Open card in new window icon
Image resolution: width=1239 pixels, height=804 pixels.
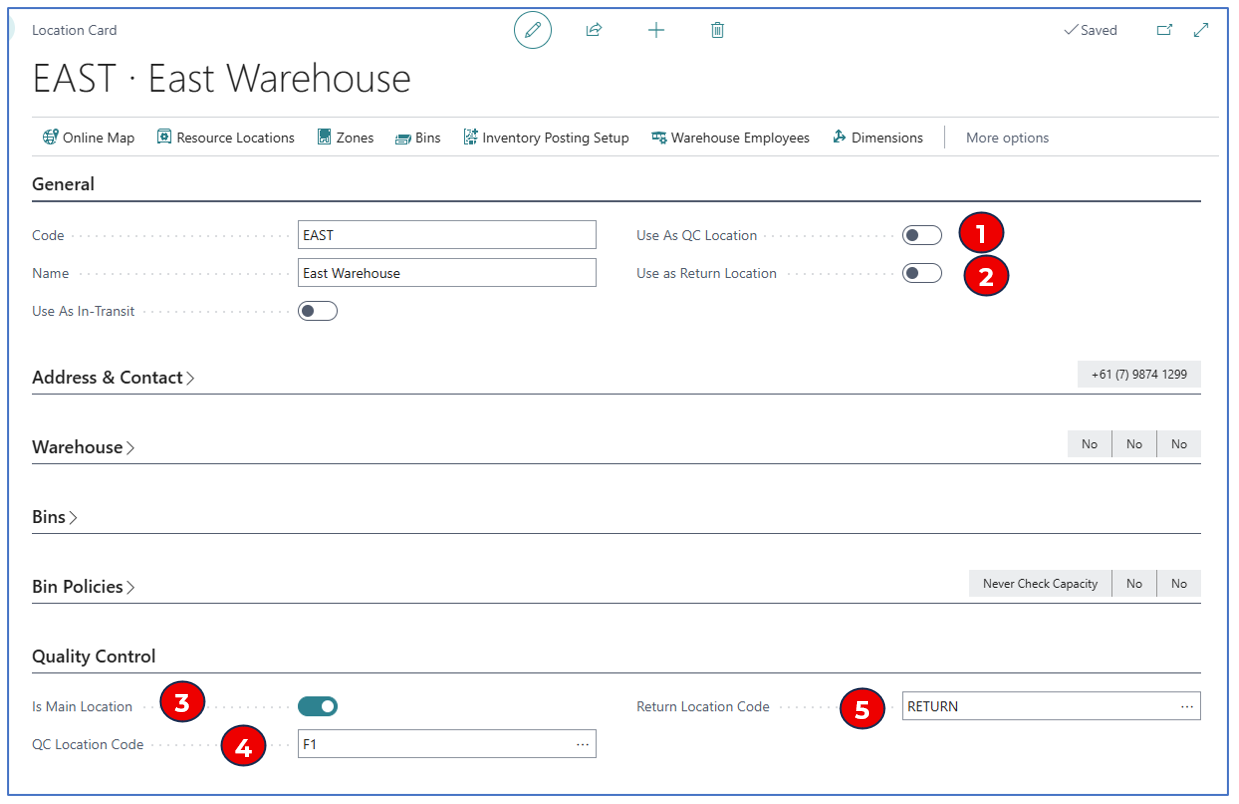[1164, 30]
